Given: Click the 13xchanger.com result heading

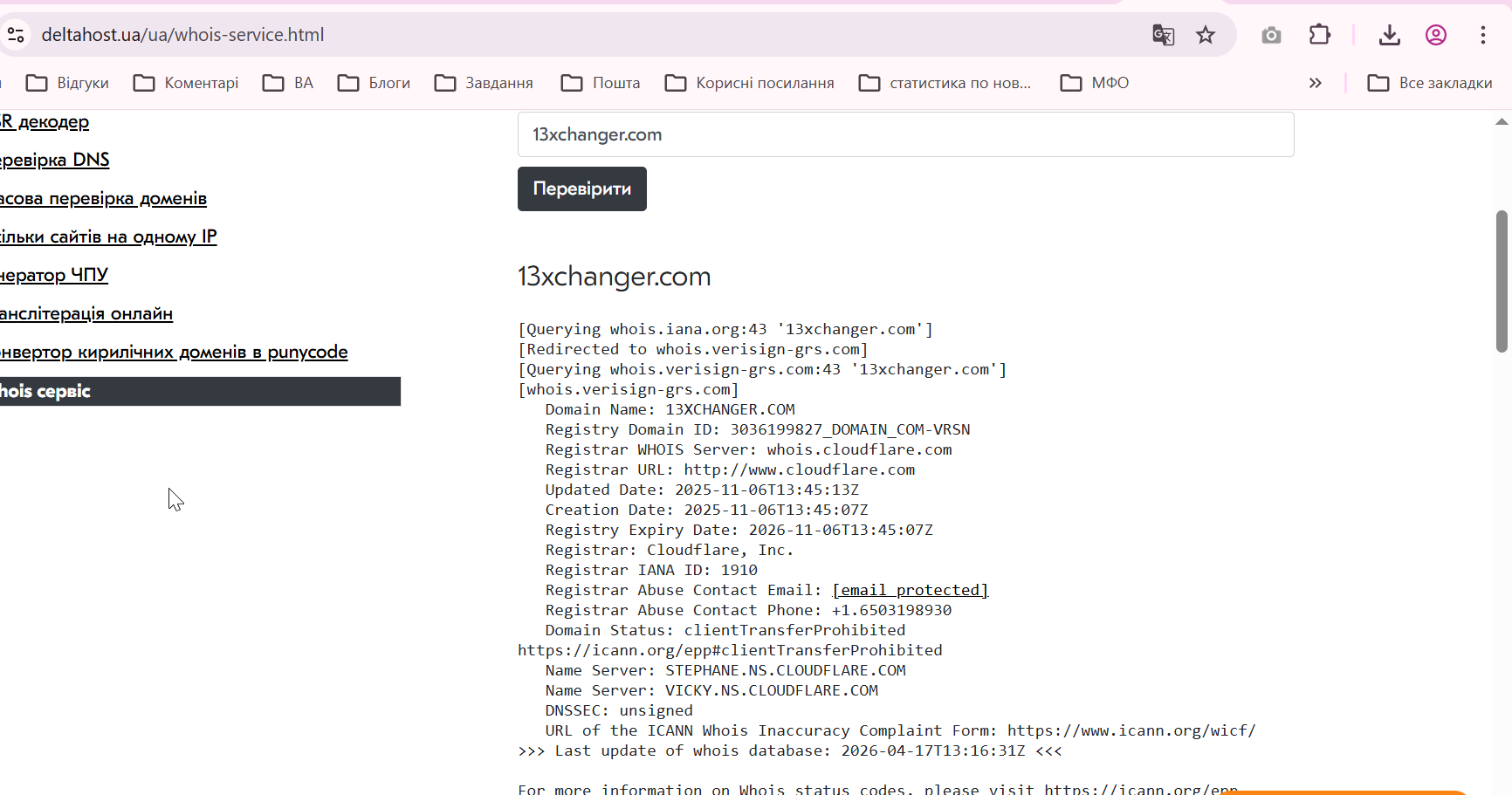Looking at the screenshot, I should (615, 277).
